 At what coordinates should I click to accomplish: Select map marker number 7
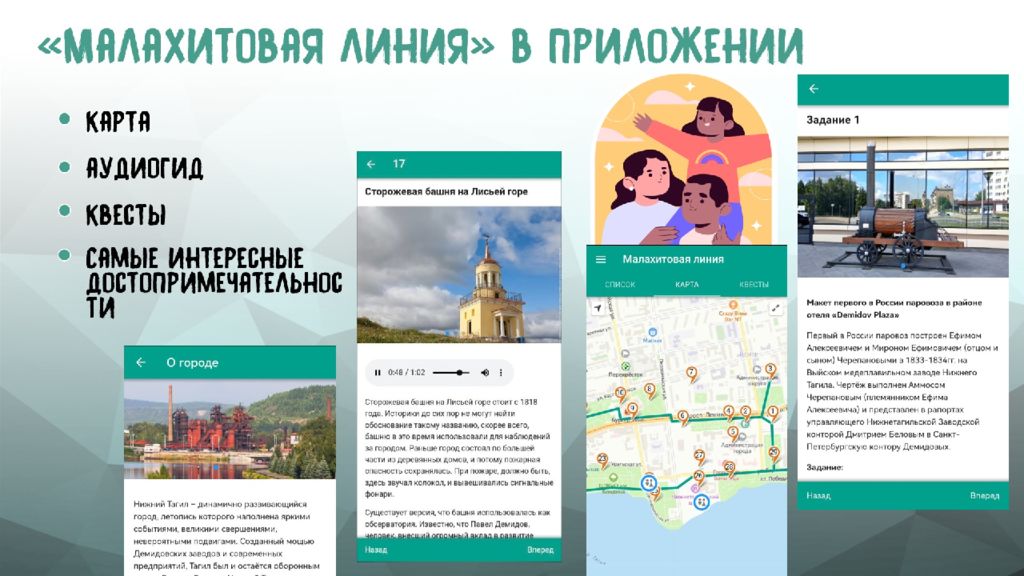click(691, 374)
